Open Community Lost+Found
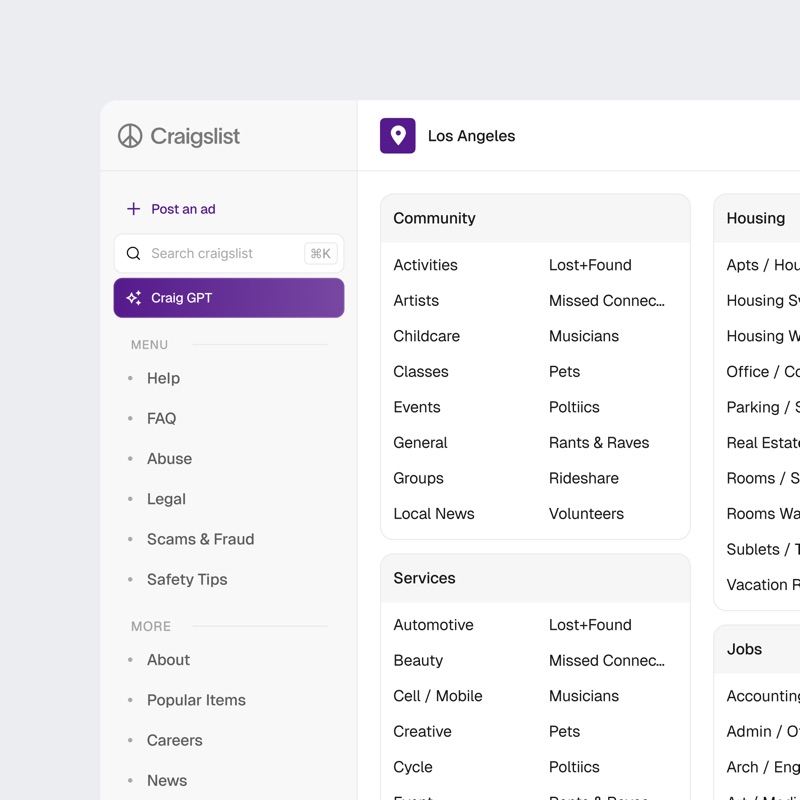This screenshot has height=800, width=800. [590, 265]
